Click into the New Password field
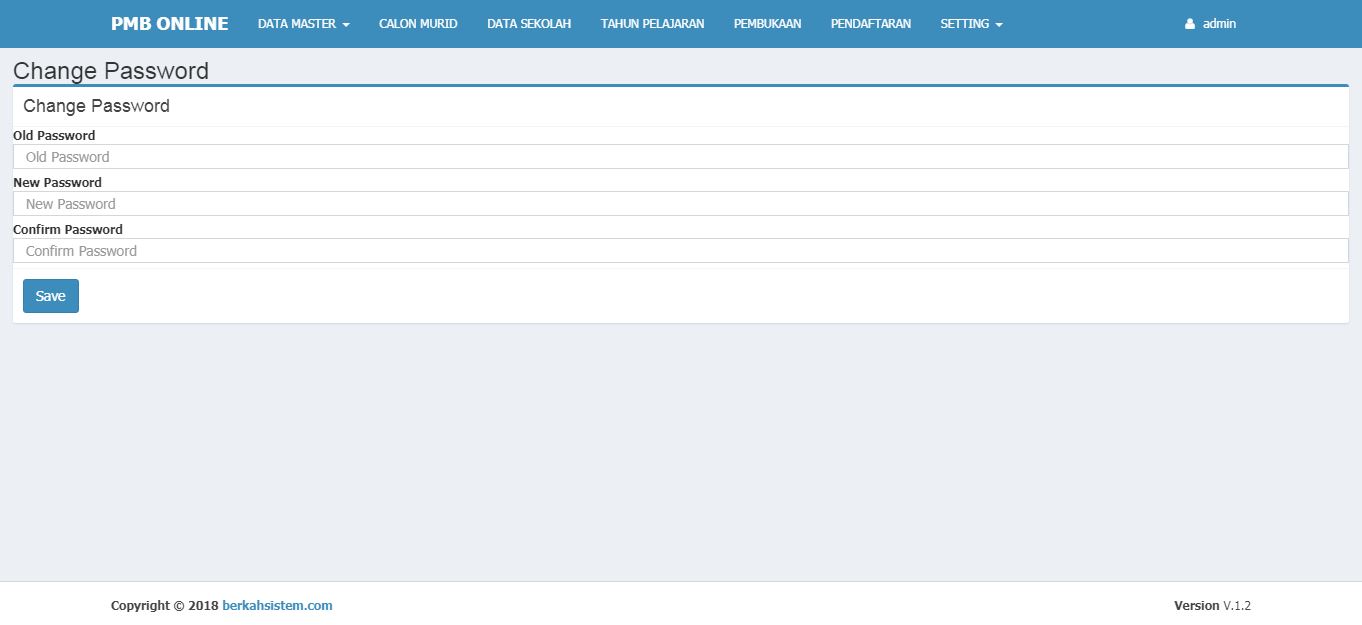Screen dimensions: 1362x625 point(680,204)
